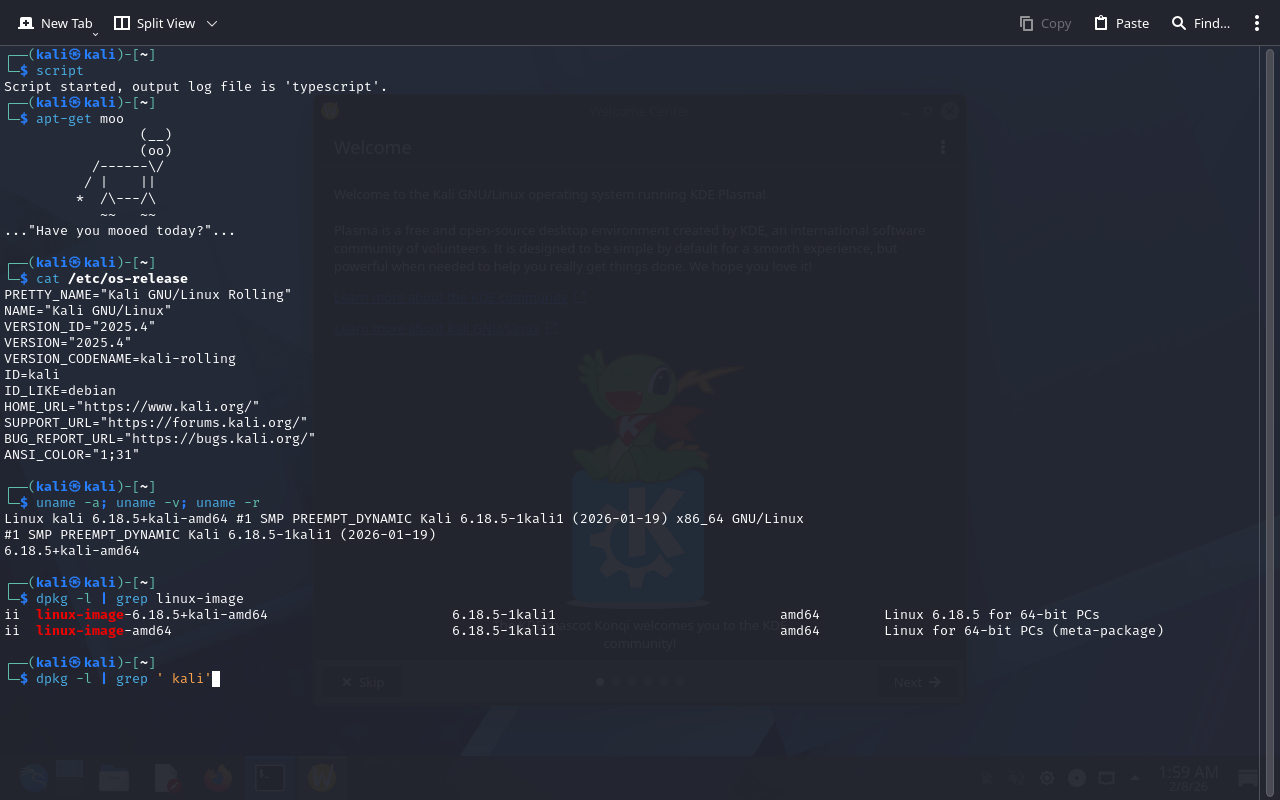Click the dimmed Skip button in Welcome dialog

(x=362, y=682)
